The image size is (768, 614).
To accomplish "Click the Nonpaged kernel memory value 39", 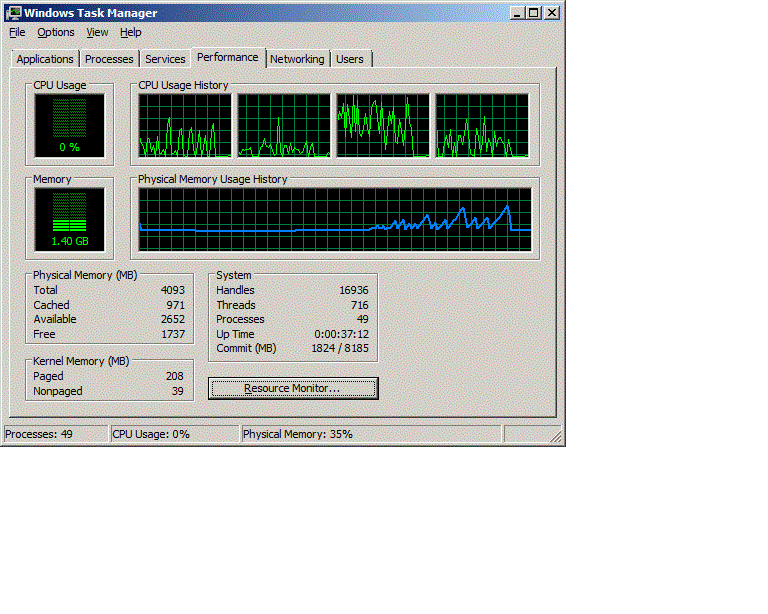I will (x=178, y=391).
